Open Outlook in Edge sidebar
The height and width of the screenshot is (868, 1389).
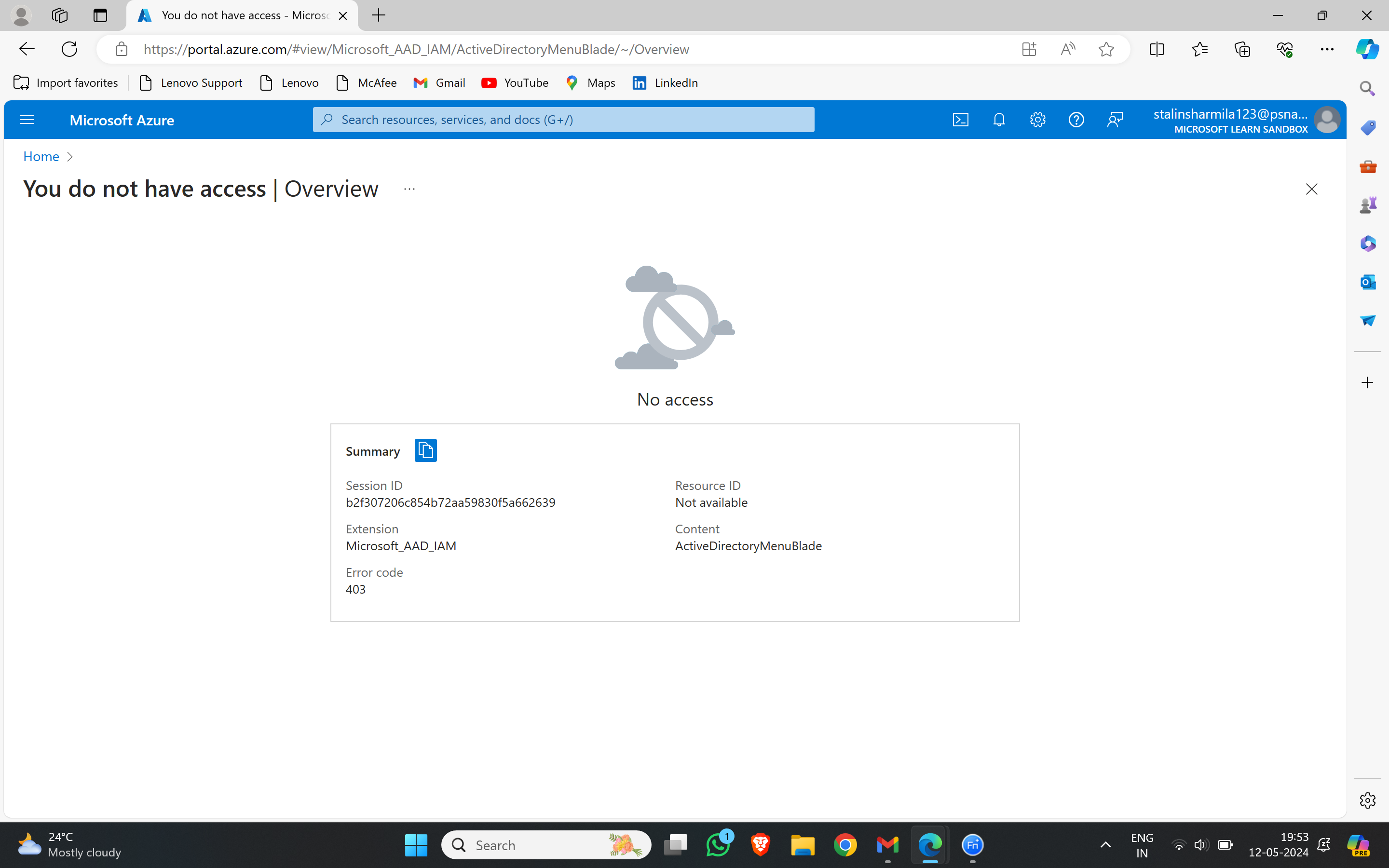point(1368,282)
